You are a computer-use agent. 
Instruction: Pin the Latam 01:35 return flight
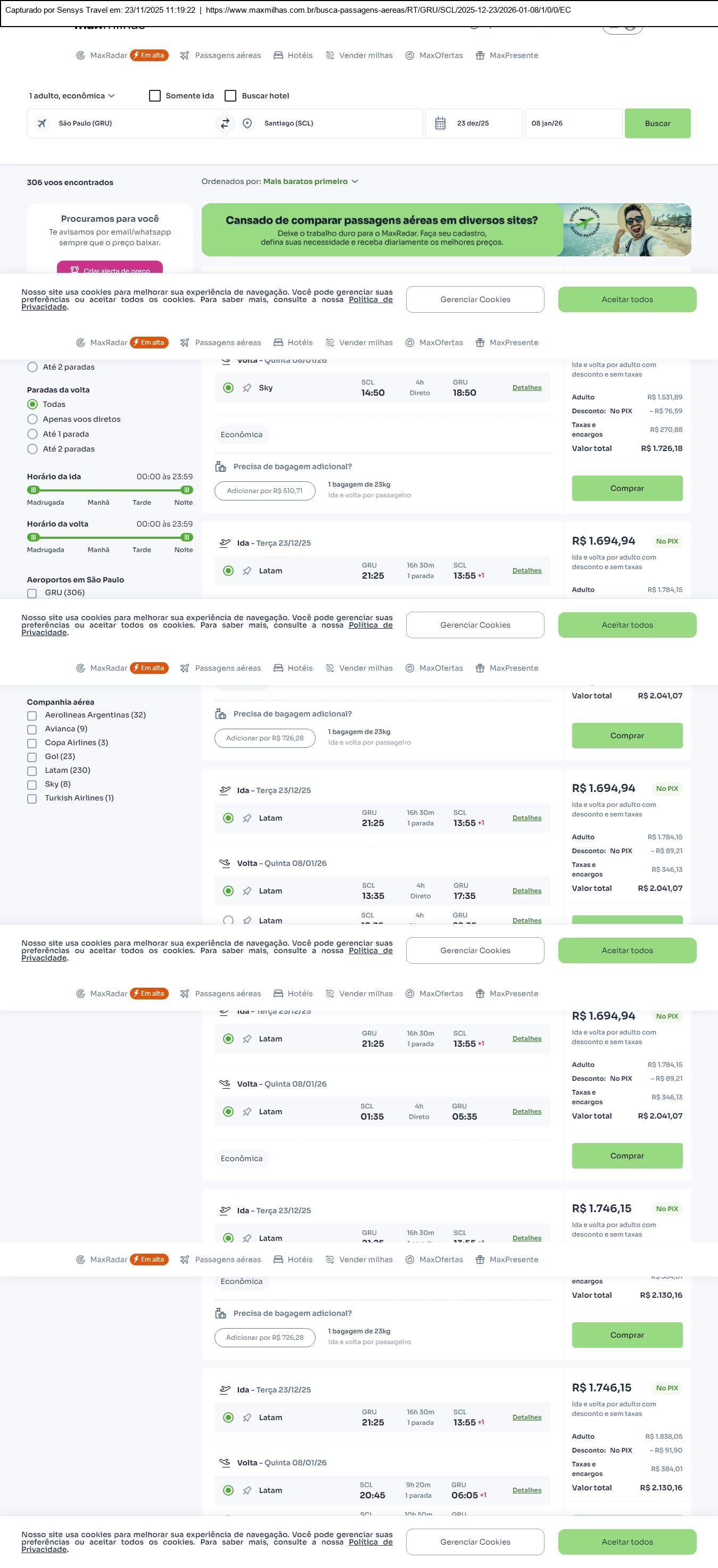pos(247,1112)
